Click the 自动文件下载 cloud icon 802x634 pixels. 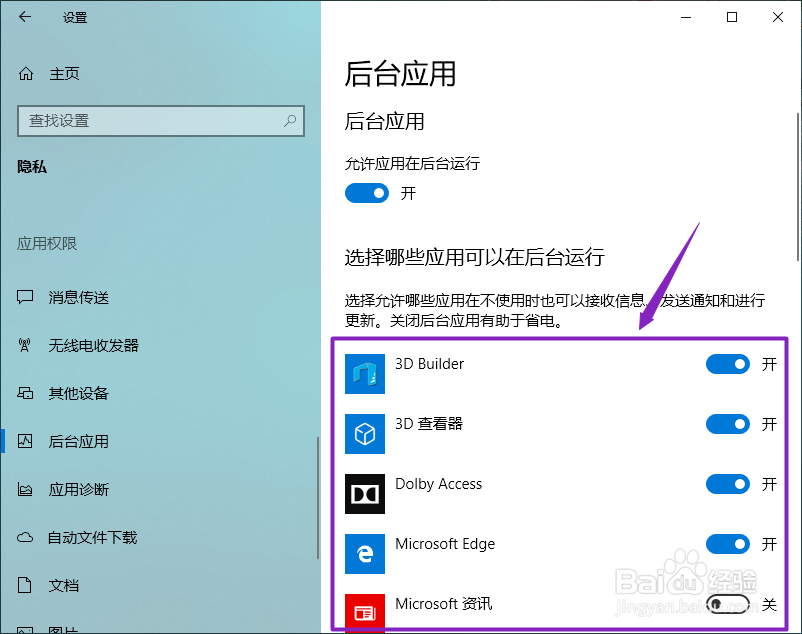(25, 537)
